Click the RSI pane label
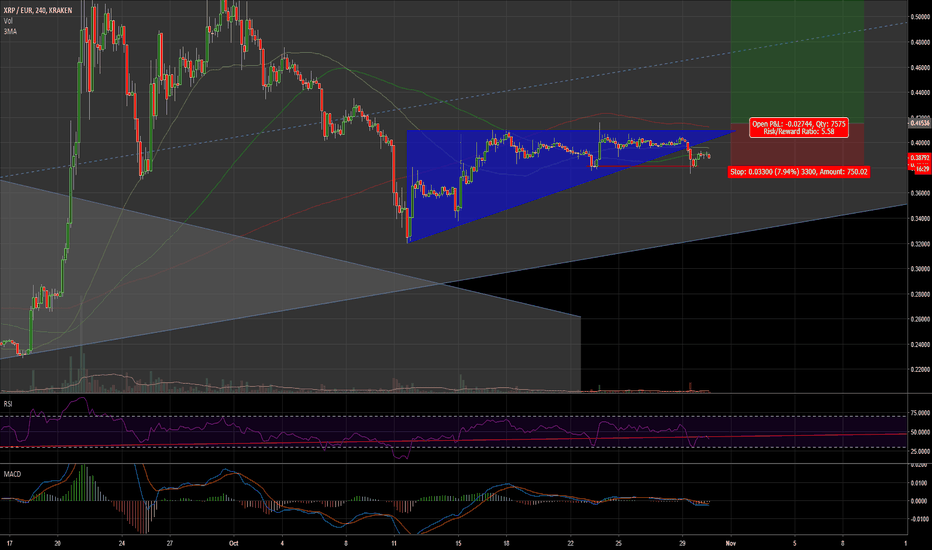This screenshot has height=550, width=932. [8, 404]
